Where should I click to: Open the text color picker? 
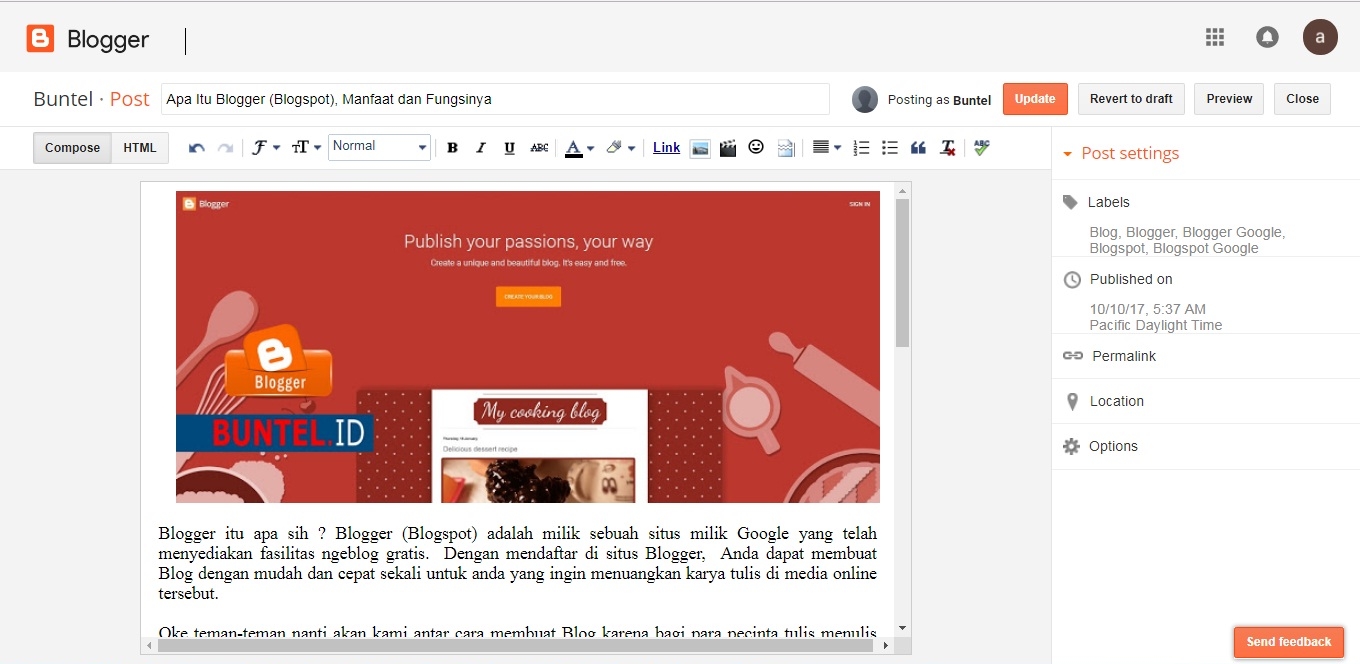[x=574, y=147]
